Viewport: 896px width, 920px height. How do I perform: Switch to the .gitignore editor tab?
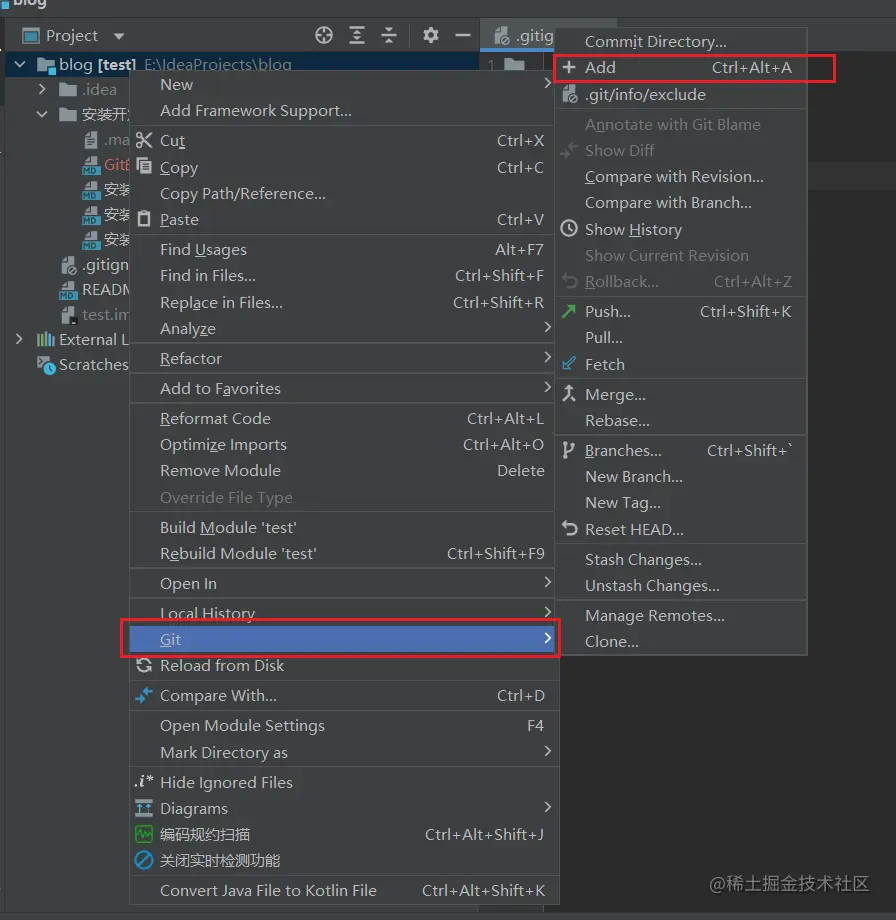(518, 36)
